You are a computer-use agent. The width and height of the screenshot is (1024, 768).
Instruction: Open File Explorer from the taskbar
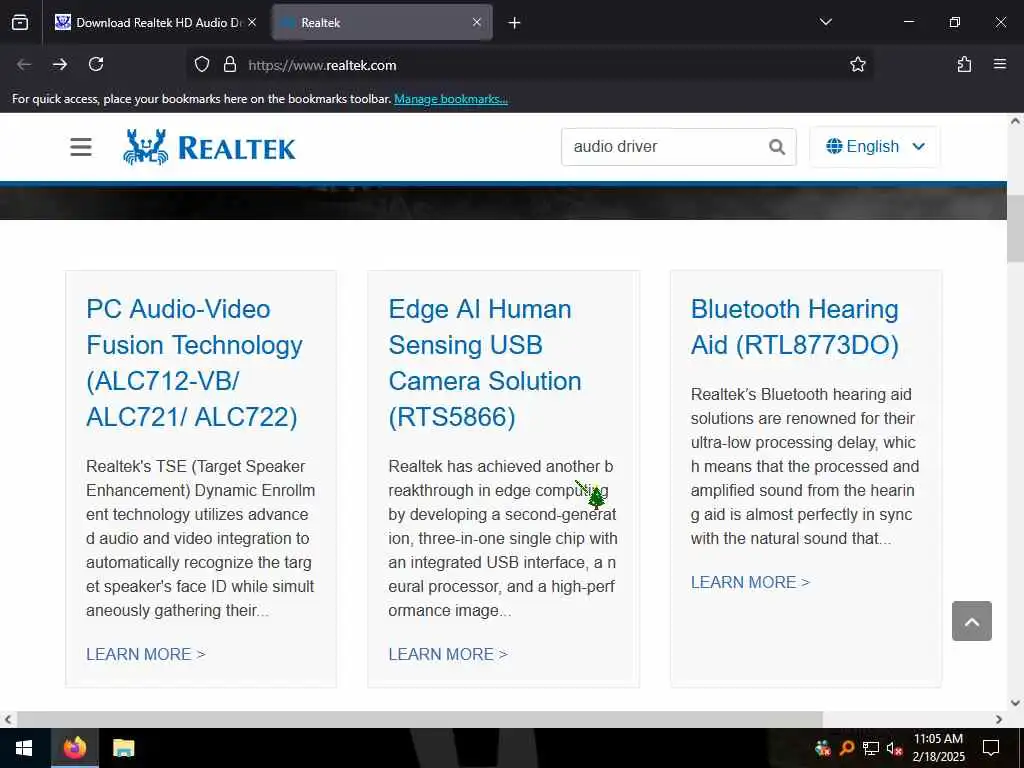tap(123, 748)
